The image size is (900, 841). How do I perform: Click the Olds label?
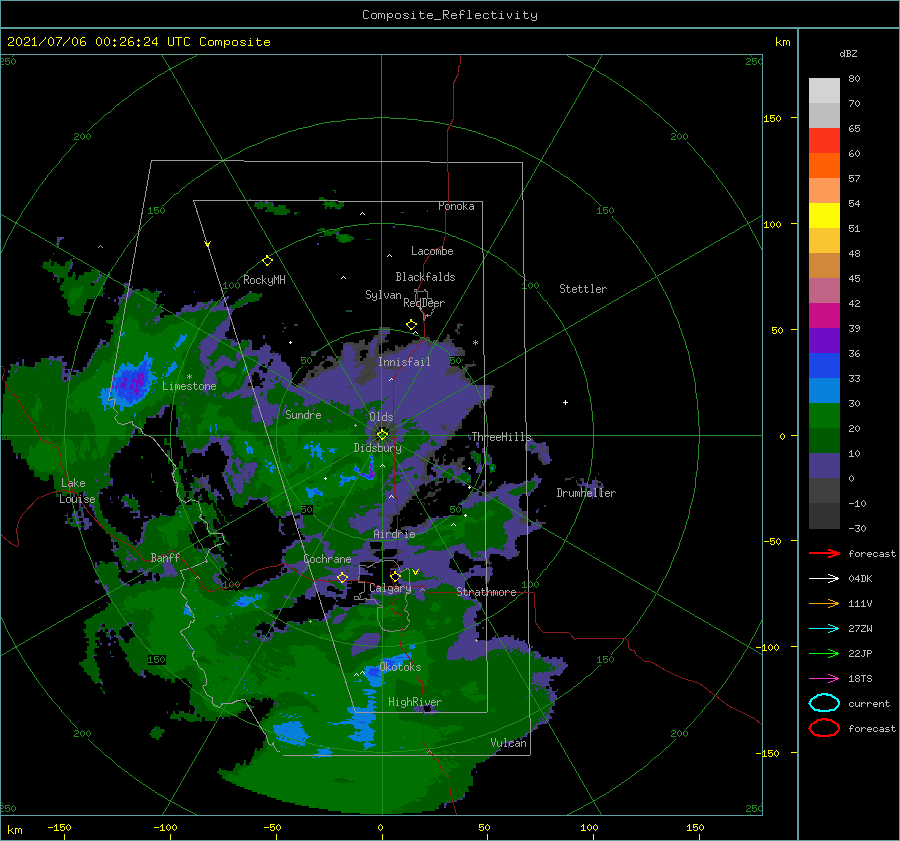pos(381,417)
